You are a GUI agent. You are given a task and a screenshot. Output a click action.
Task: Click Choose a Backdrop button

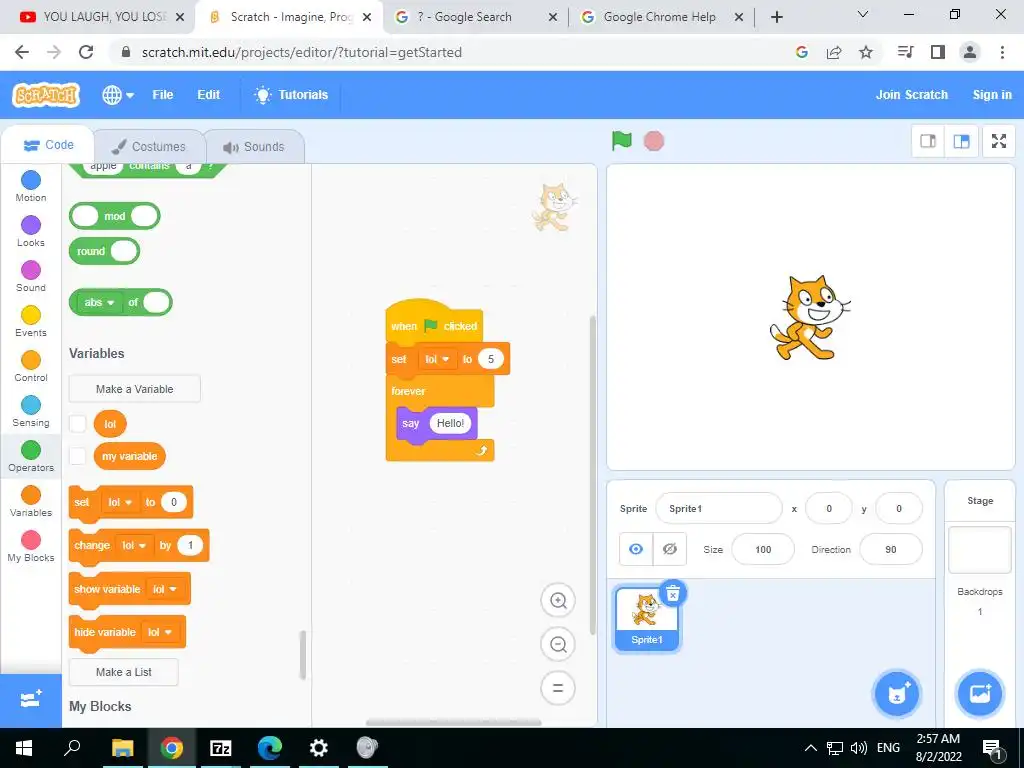point(980,694)
